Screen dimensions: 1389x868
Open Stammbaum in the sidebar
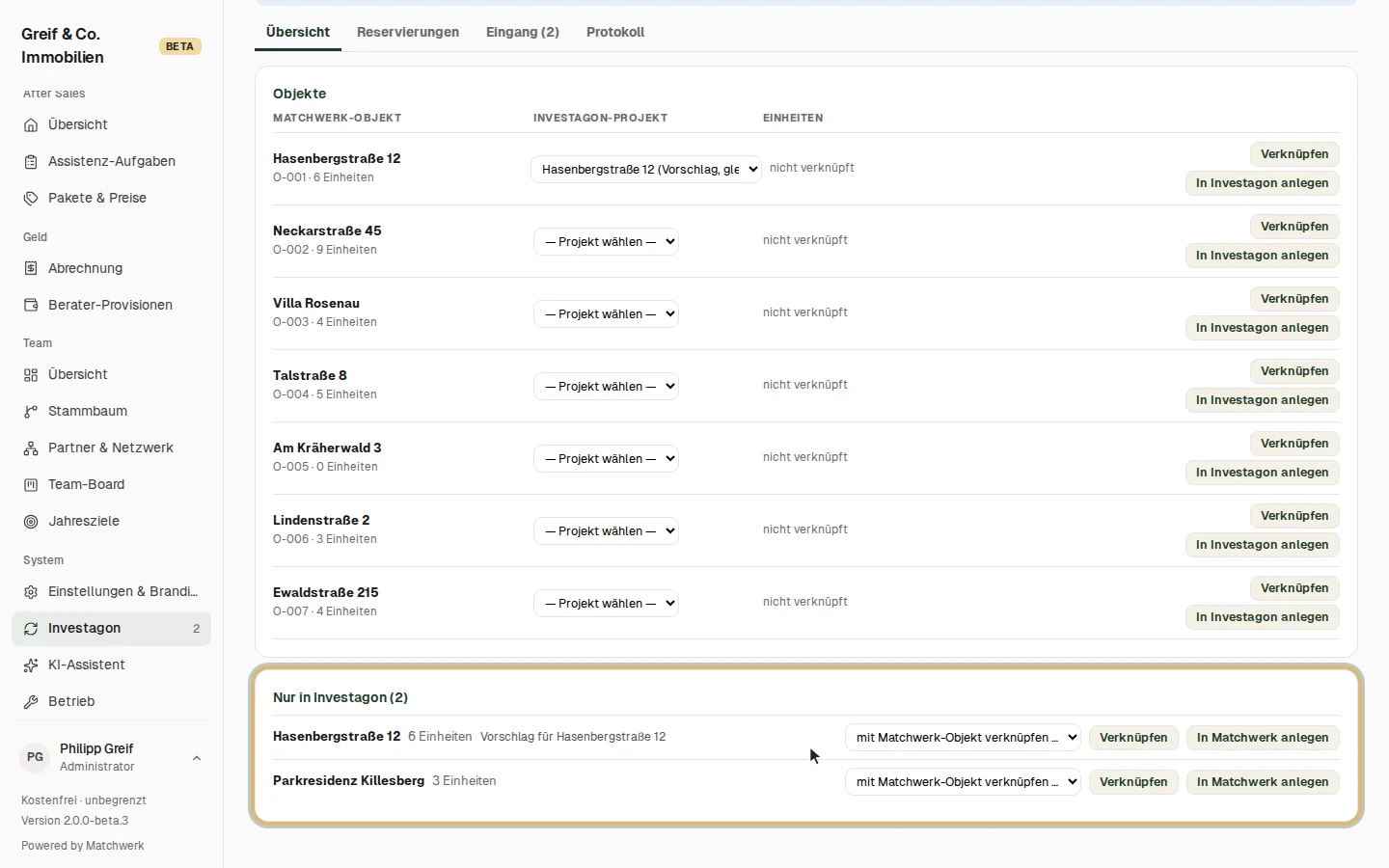click(x=111, y=412)
